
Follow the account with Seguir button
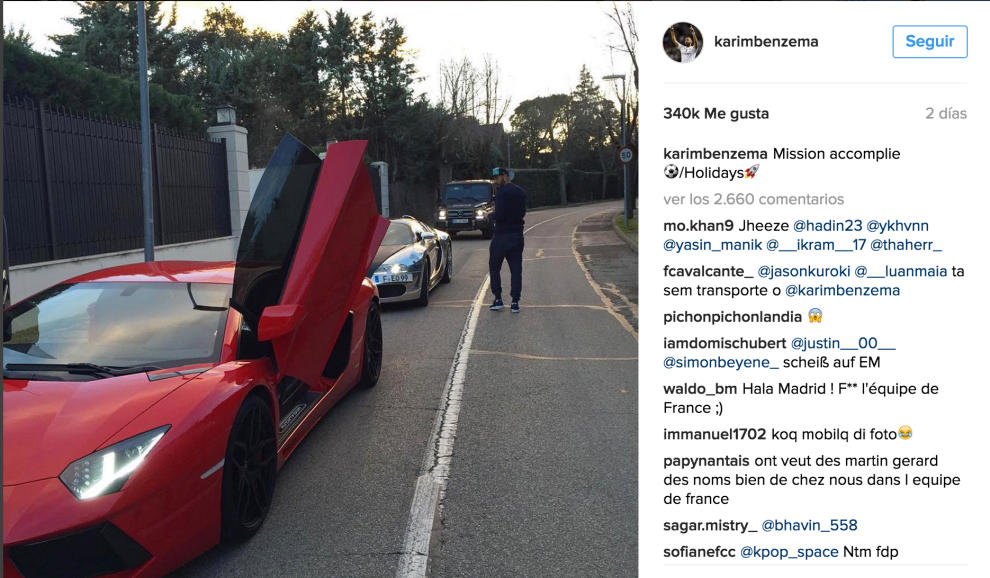pos(929,42)
